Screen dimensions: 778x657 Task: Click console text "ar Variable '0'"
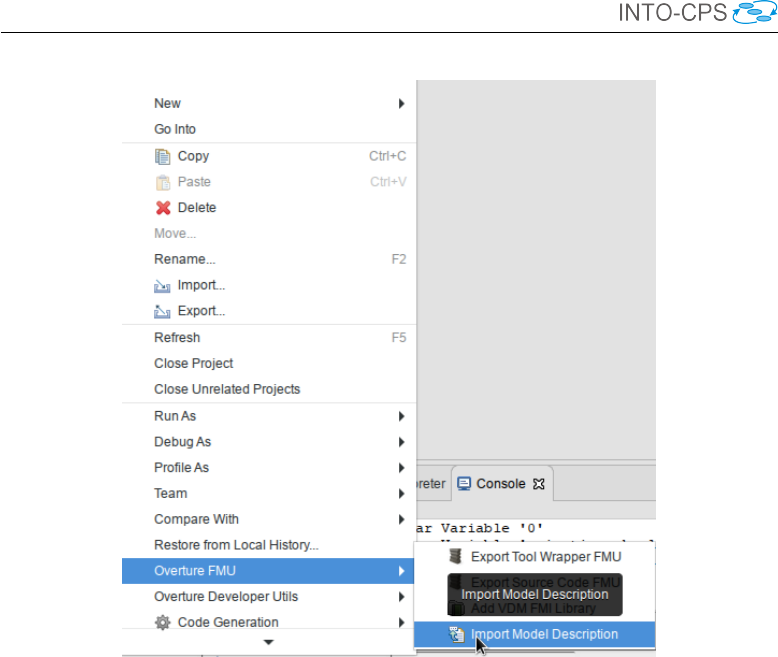[x=479, y=528]
